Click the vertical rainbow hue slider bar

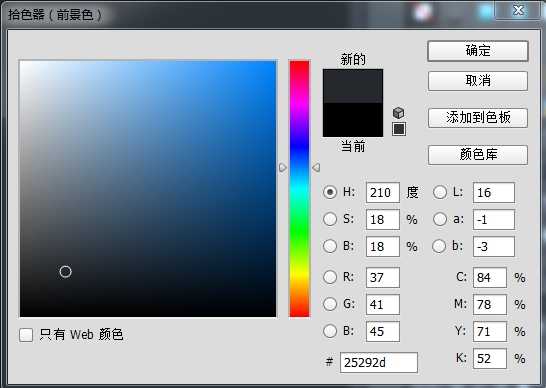click(x=299, y=189)
